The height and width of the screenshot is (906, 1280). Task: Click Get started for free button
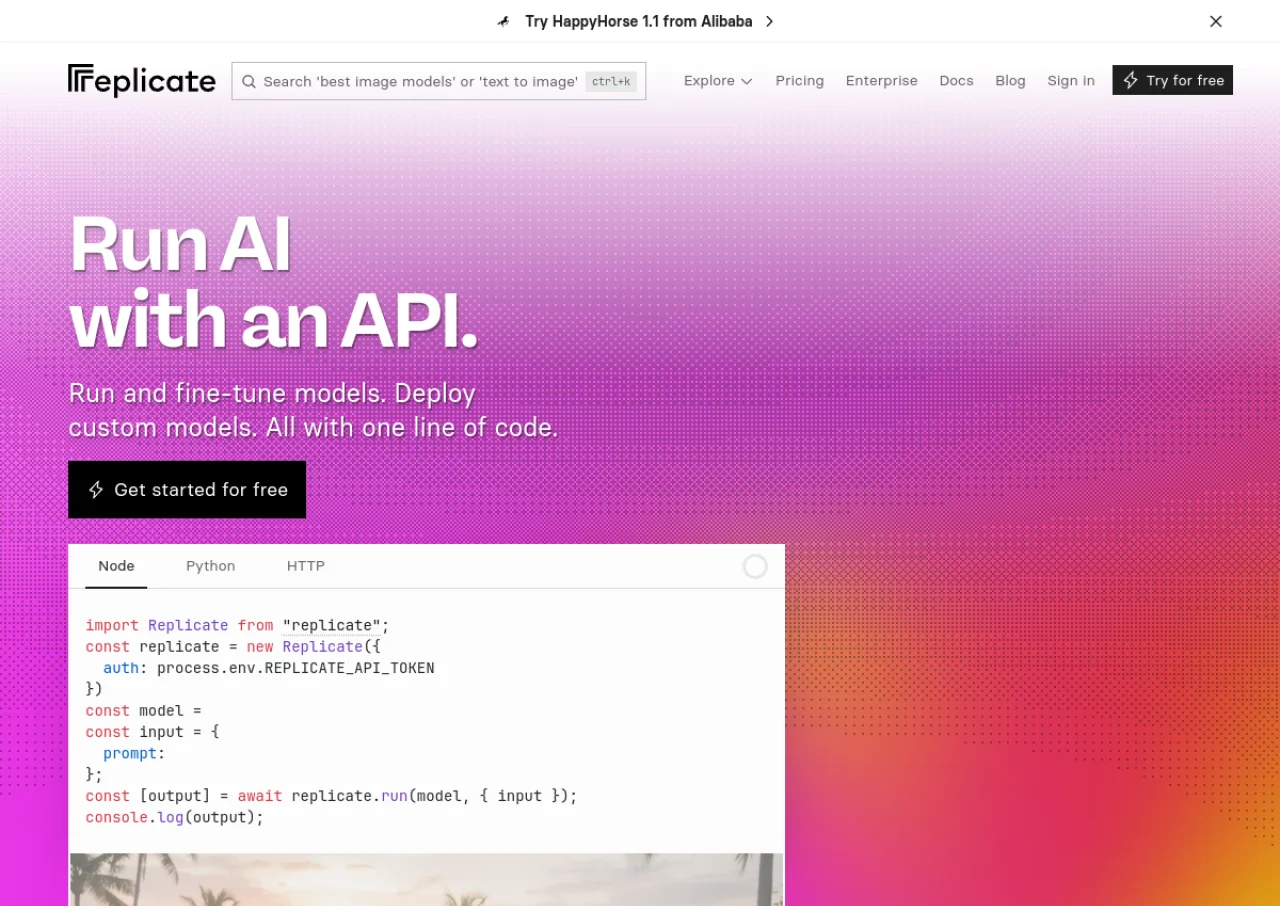coord(187,489)
